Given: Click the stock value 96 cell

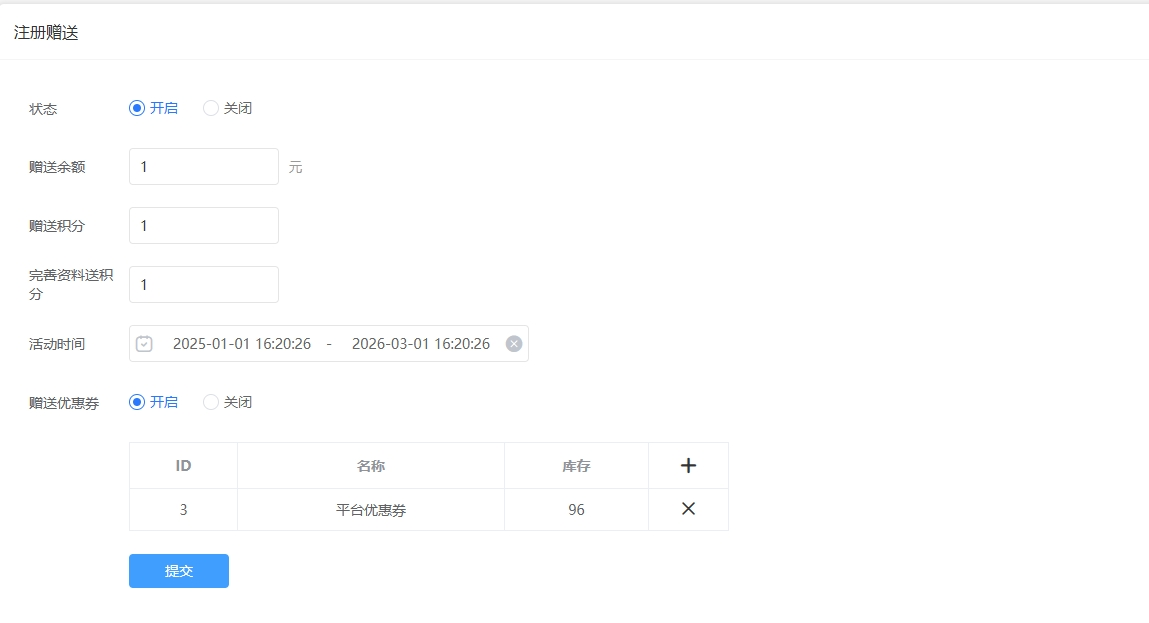Looking at the screenshot, I should click(x=576, y=510).
